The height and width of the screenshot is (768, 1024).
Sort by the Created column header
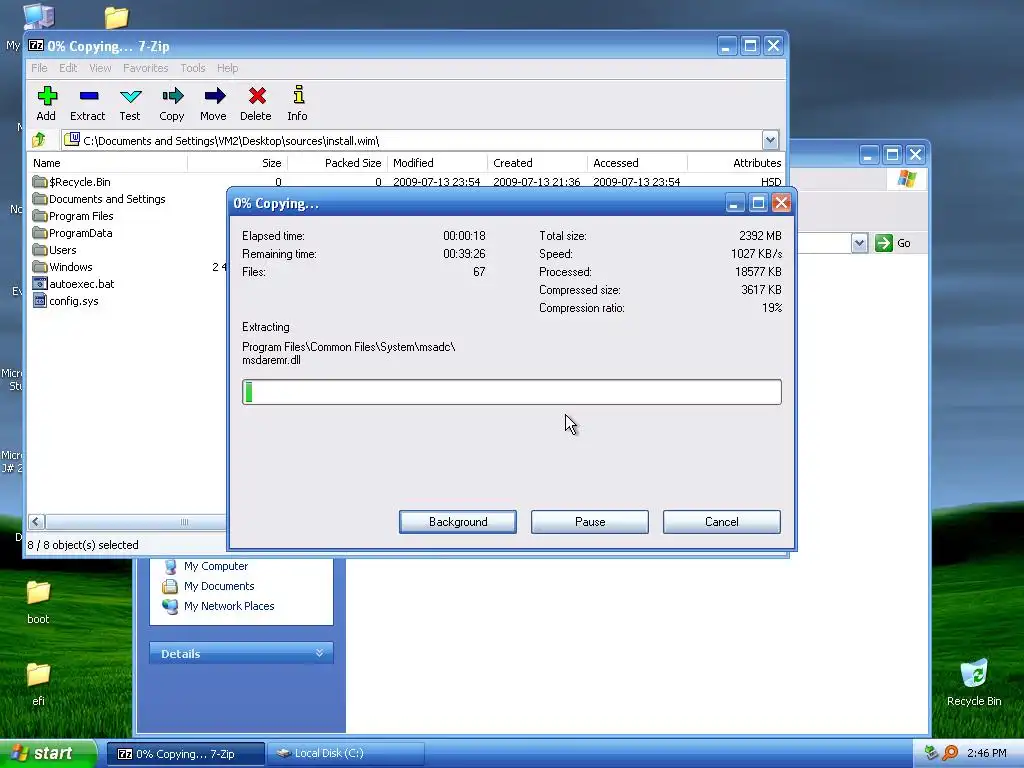tap(537, 163)
